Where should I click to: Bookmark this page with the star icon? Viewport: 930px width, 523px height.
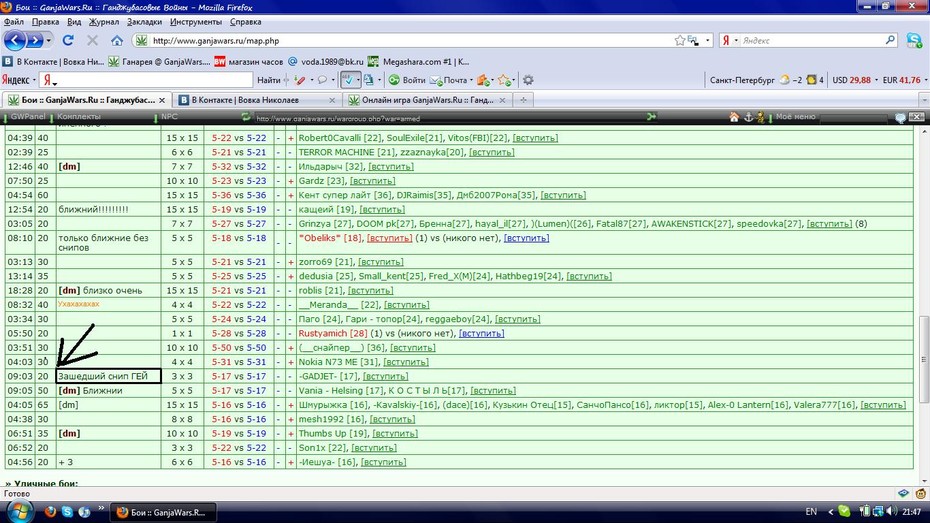pyautogui.click(x=680, y=40)
